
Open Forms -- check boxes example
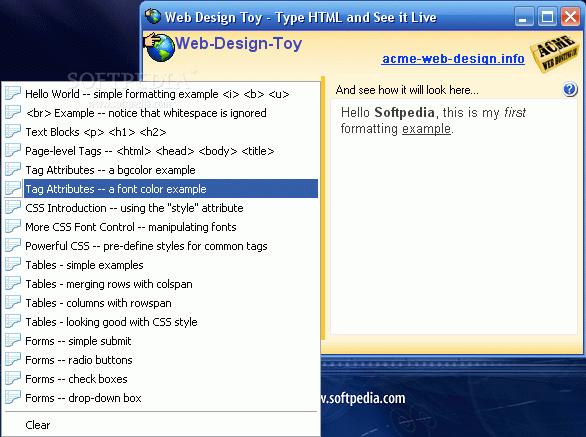coord(161,379)
